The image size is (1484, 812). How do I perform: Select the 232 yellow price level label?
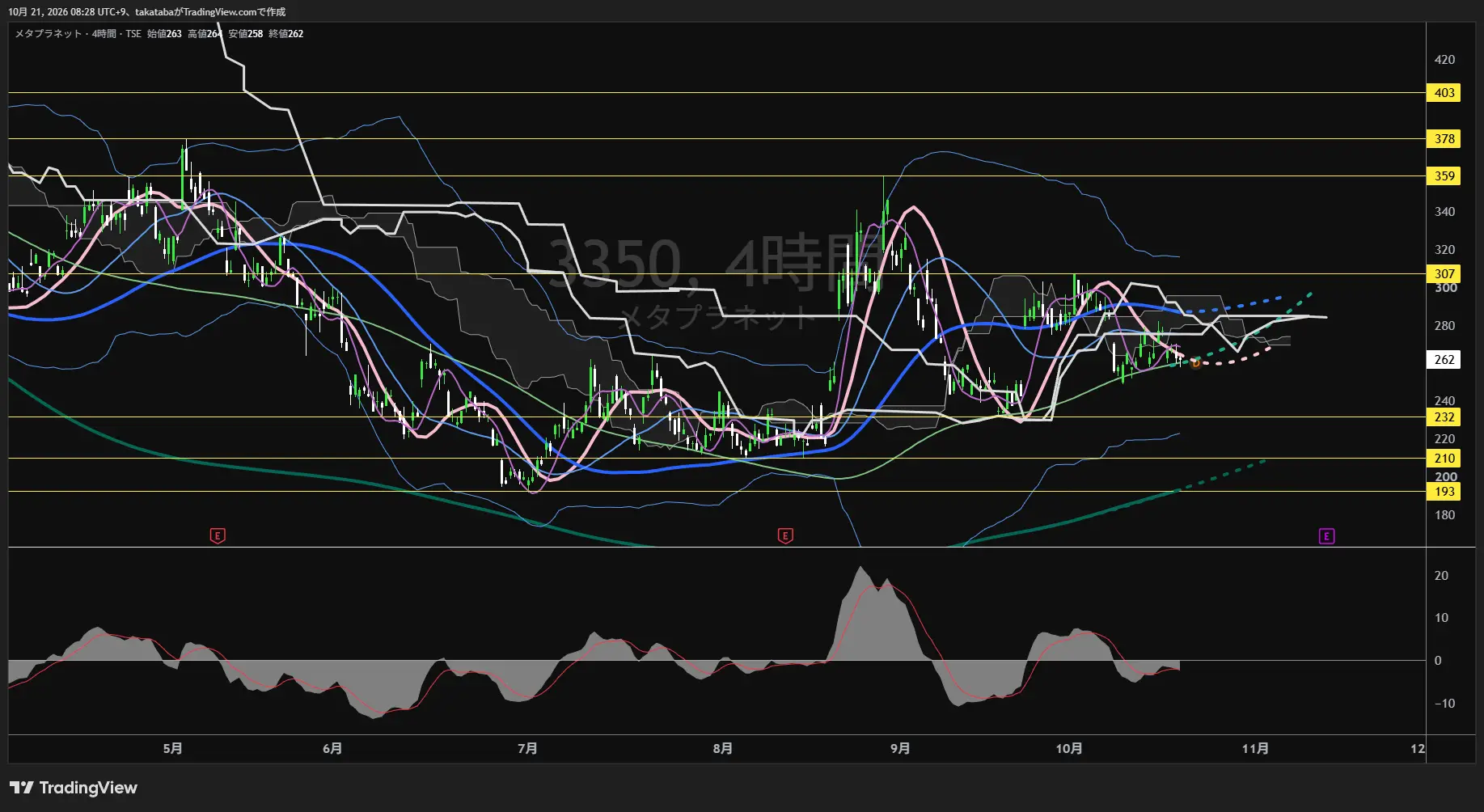tap(1444, 417)
